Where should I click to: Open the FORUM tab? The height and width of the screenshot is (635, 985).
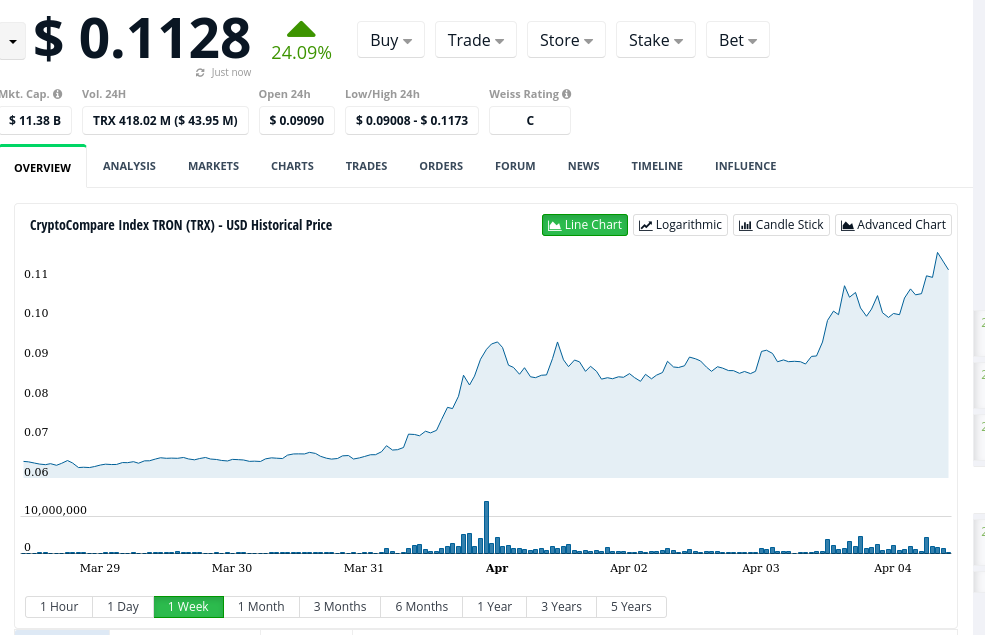click(515, 166)
